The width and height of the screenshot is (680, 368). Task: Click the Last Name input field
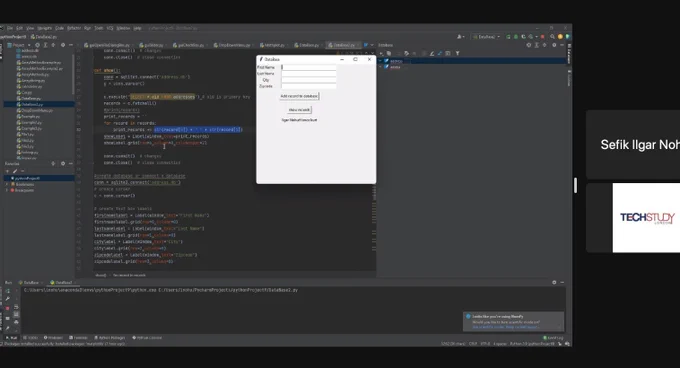(x=308, y=74)
